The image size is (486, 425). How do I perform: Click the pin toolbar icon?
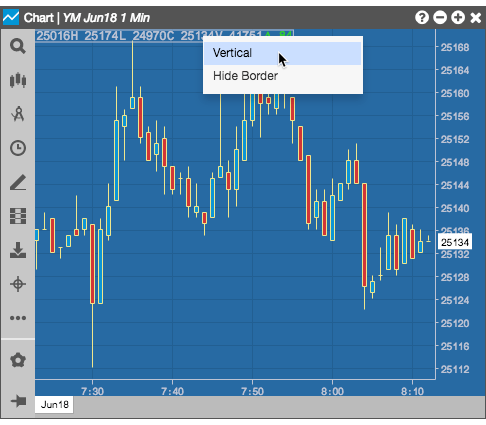tap(18, 400)
